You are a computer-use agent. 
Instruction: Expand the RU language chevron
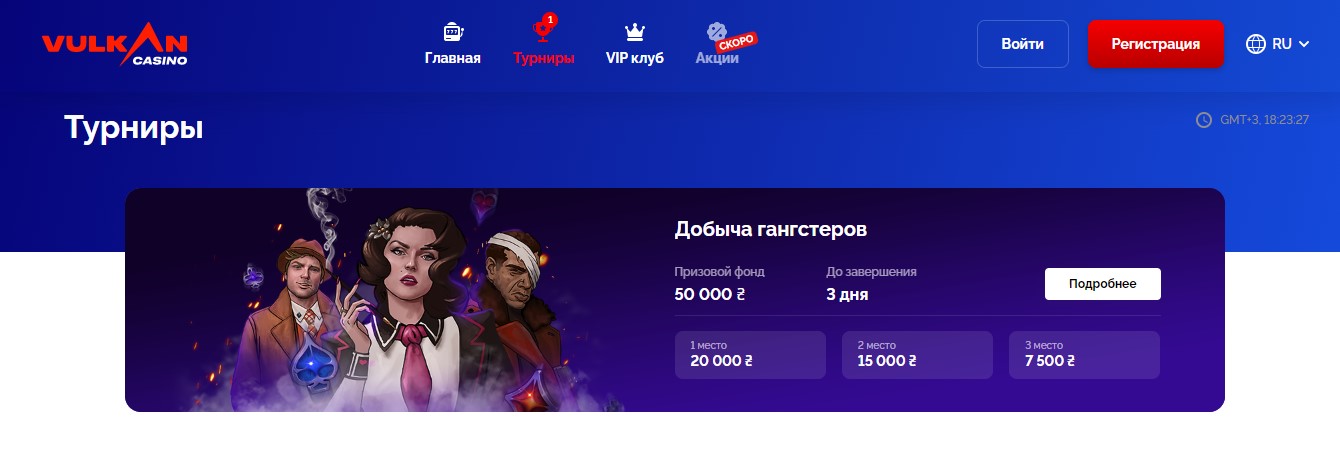tap(1303, 44)
